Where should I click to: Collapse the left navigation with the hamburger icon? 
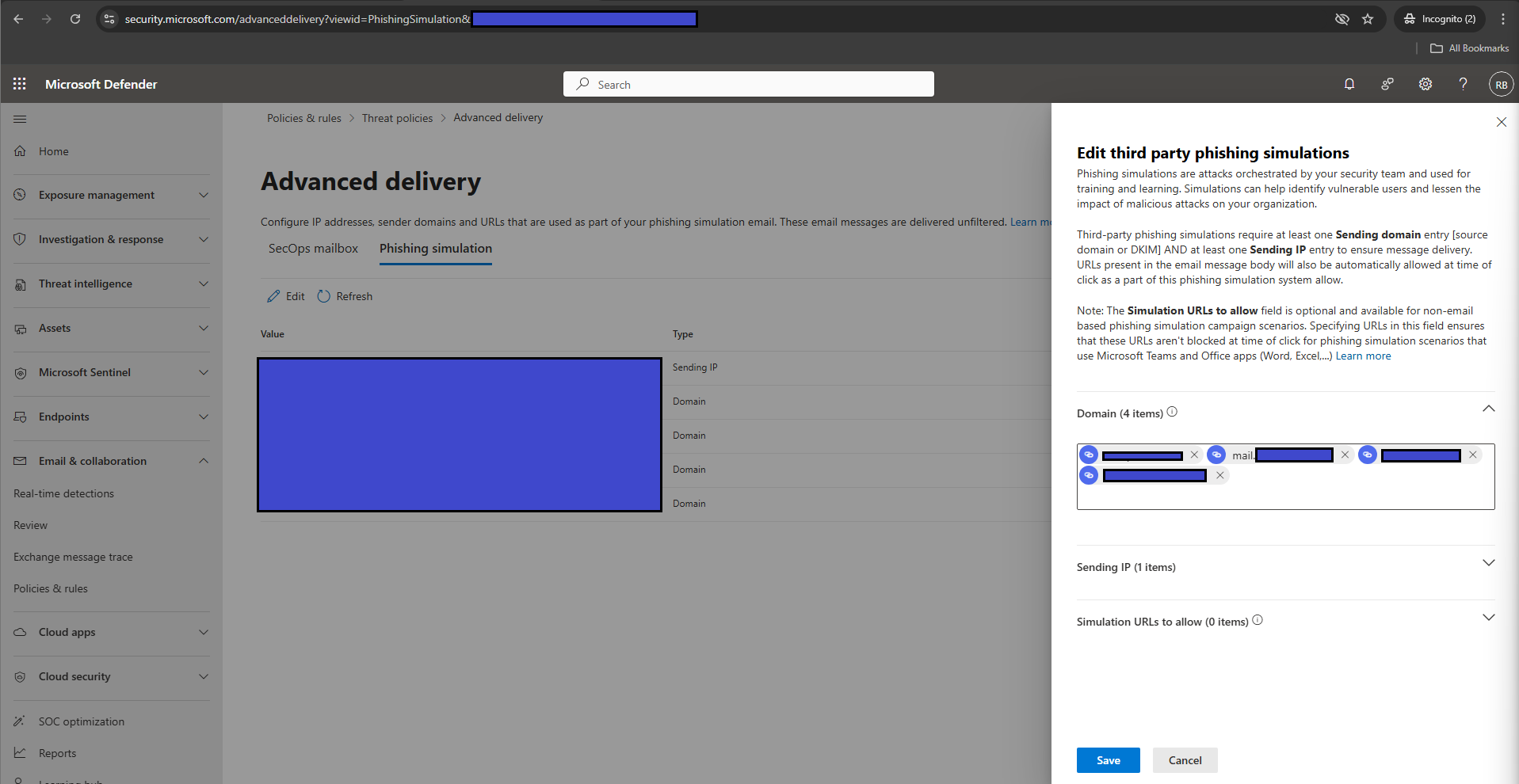tap(20, 119)
